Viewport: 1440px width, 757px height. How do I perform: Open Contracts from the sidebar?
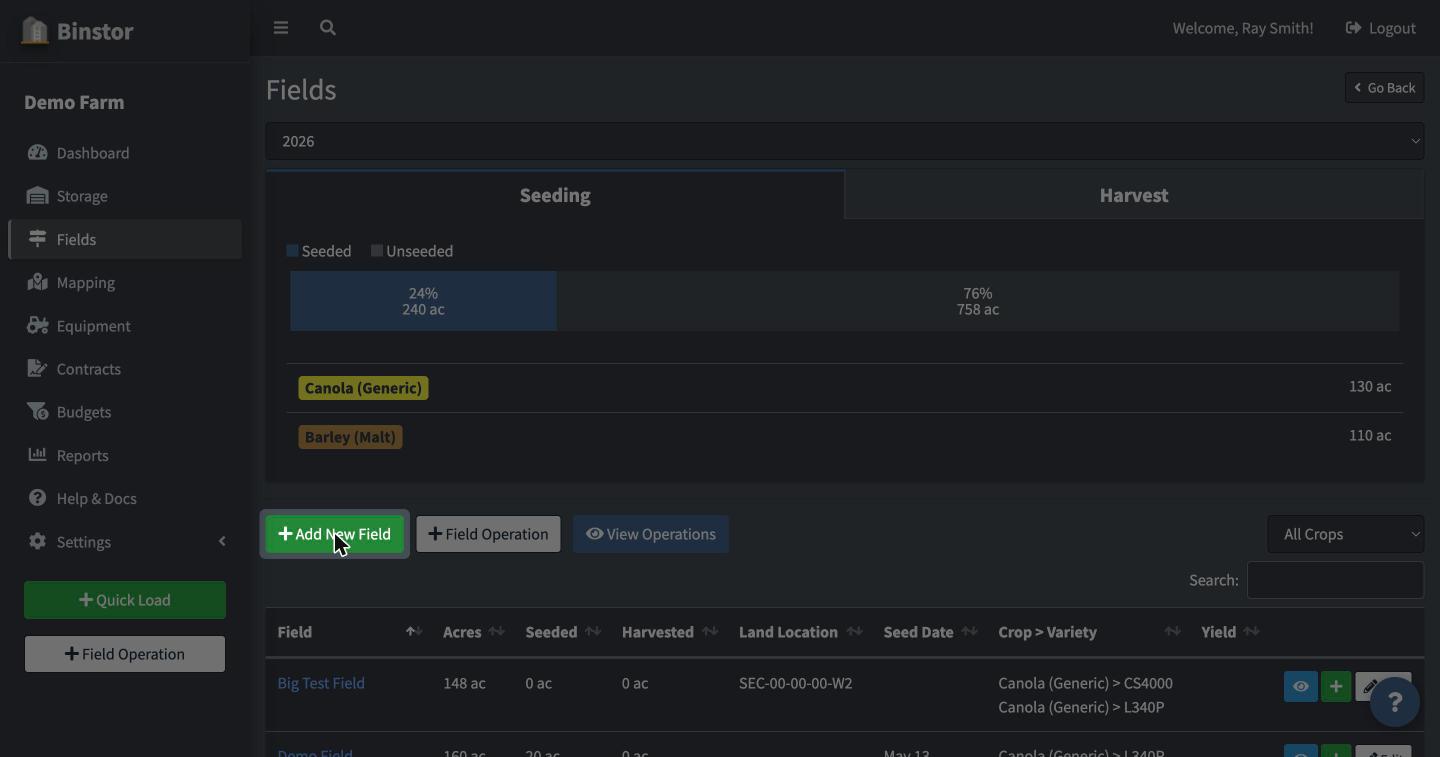tap(125, 369)
